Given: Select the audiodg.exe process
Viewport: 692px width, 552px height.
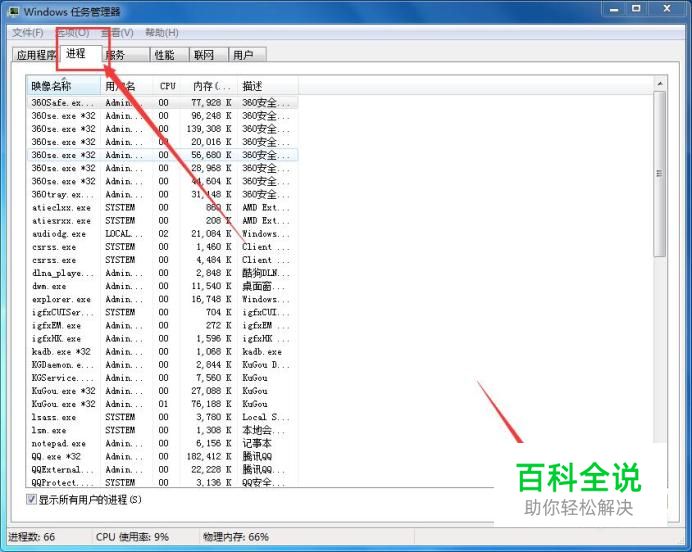Looking at the screenshot, I should pos(162,233).
